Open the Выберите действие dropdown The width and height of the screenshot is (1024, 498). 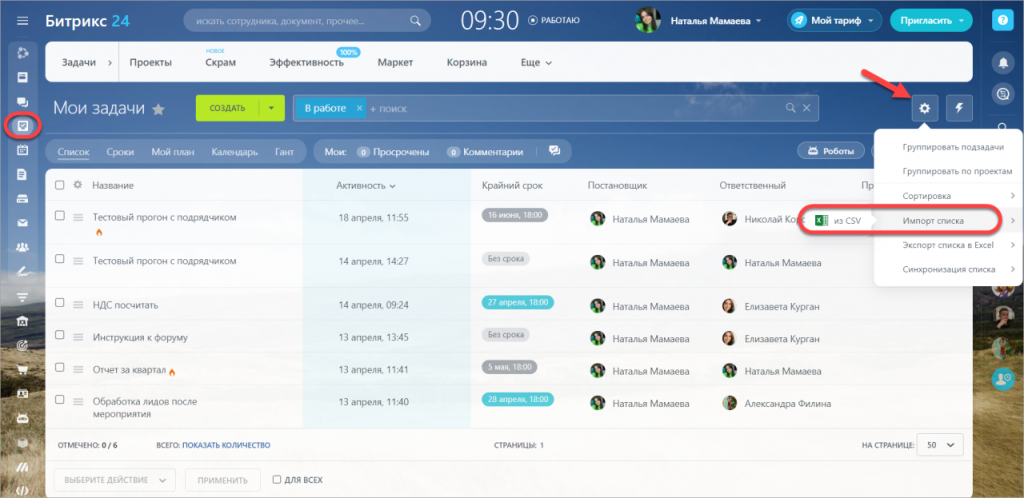coord(114,480)
